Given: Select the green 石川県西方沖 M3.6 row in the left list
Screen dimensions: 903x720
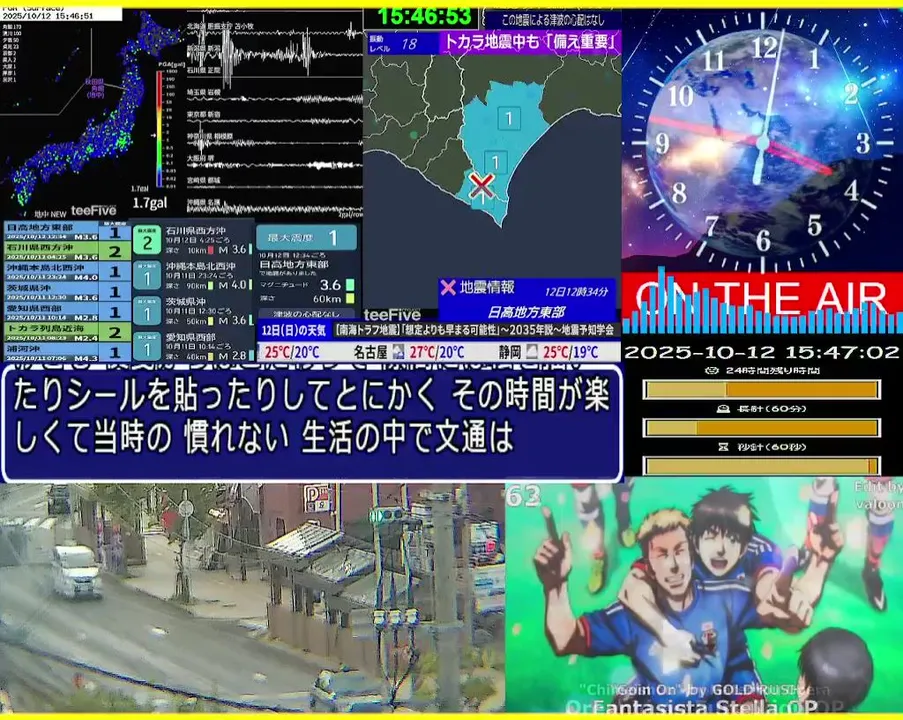Looking at the screenshot, I should pos(67,251).
